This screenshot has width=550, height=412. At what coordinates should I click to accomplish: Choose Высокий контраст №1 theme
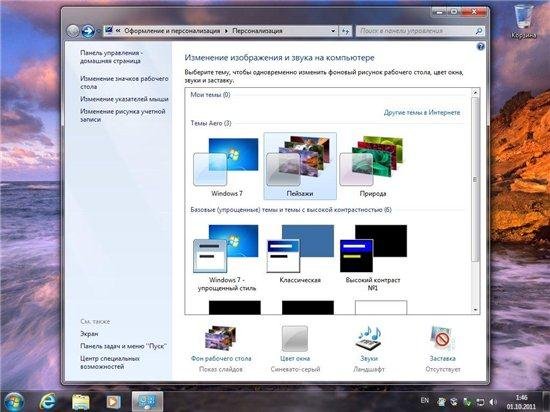pos(373,258)
